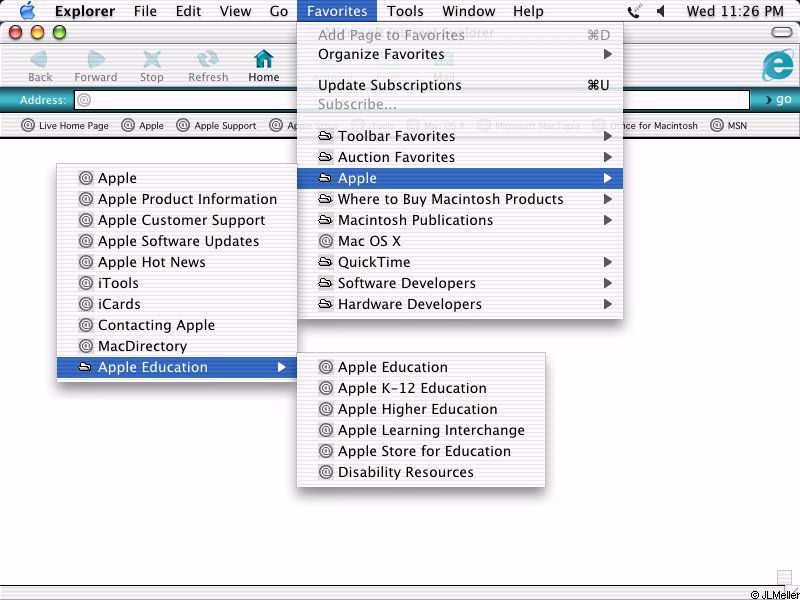Open Apple Higher Education favorite
Image resolution: width=800 pixels, height=600 pixels.
[x=421, y=409]
